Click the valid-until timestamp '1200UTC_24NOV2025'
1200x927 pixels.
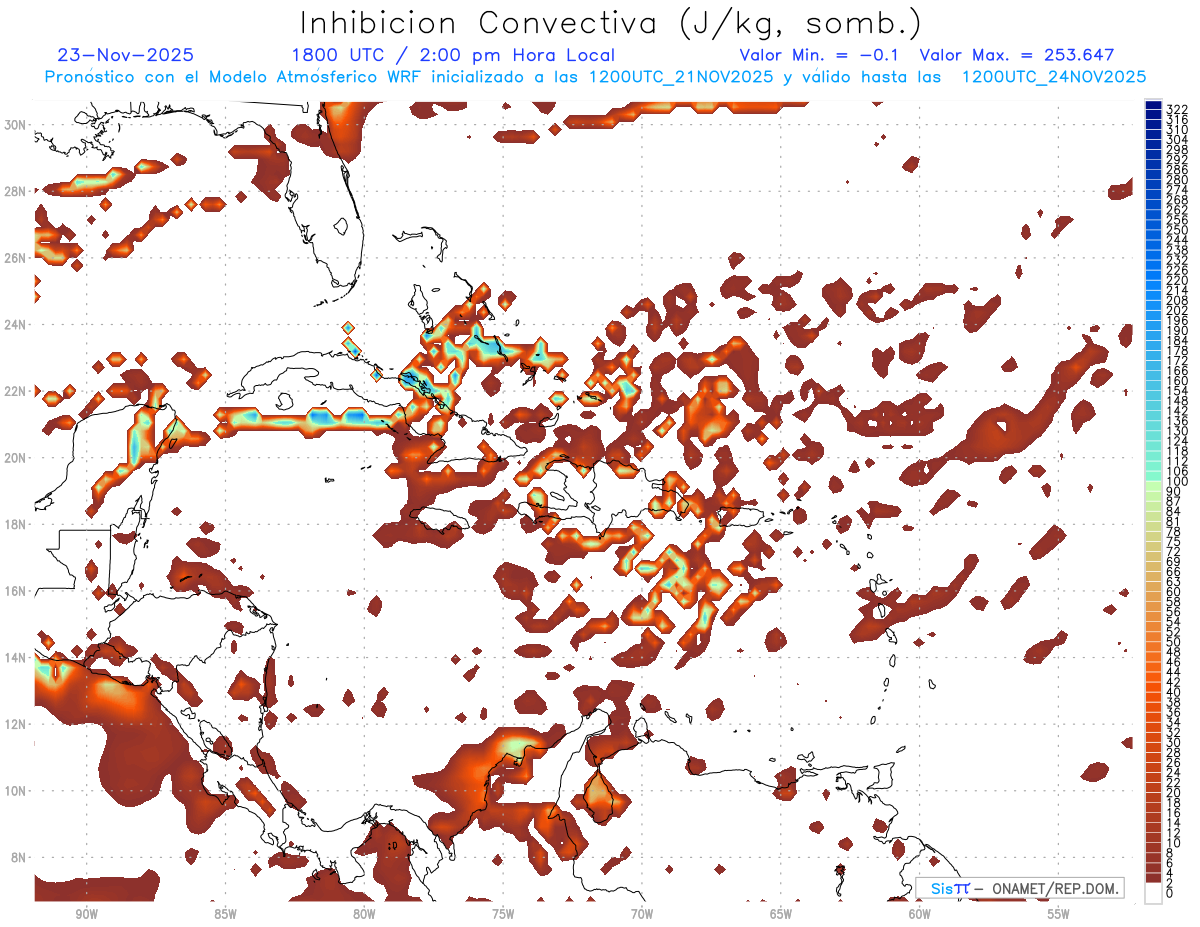point(1053,77)
